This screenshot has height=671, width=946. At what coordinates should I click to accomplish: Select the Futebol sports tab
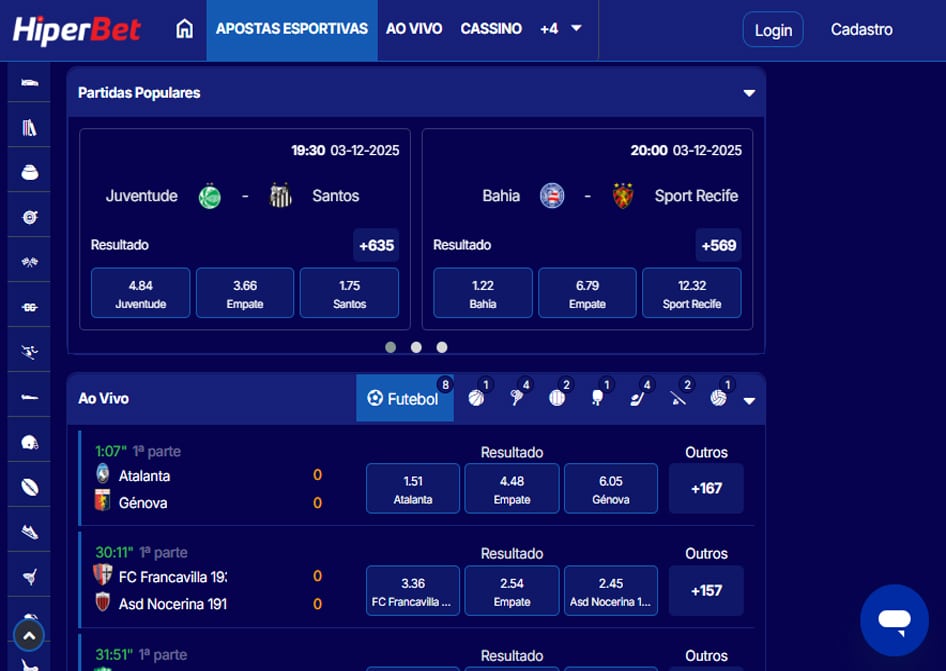tap(405, 398)
